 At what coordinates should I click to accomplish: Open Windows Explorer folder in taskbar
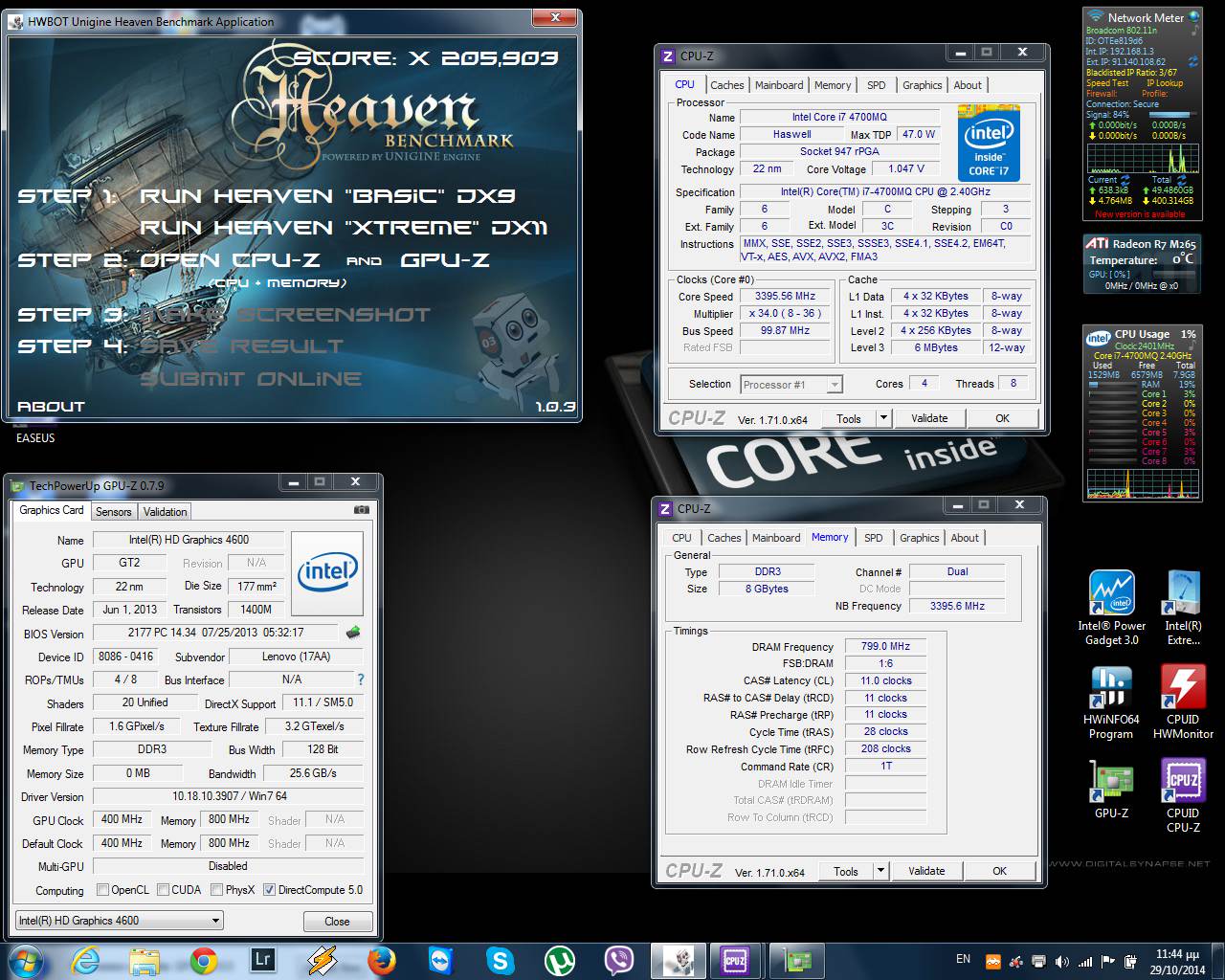tap(145, 960)
